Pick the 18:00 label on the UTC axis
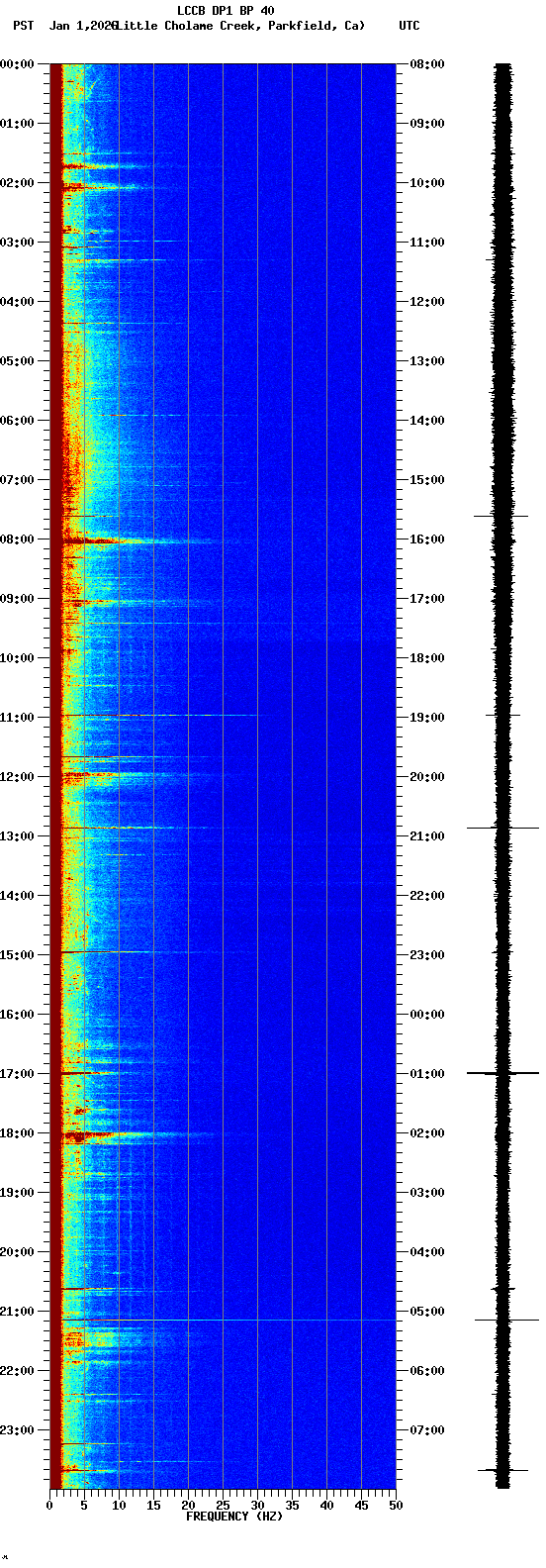This screenshot has width=546, height=1568. [x=427, y=658]
